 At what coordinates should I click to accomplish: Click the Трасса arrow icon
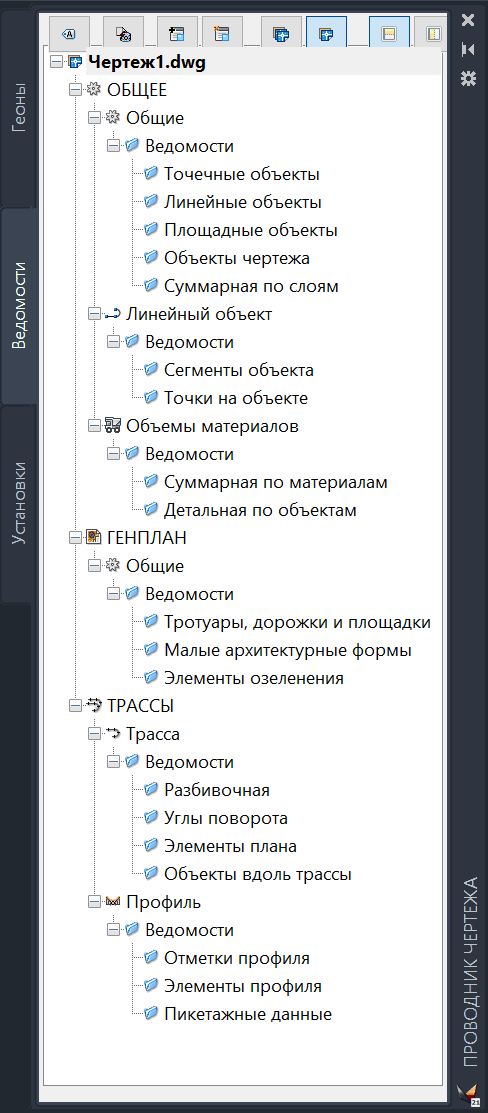click(x=113, y=734)
